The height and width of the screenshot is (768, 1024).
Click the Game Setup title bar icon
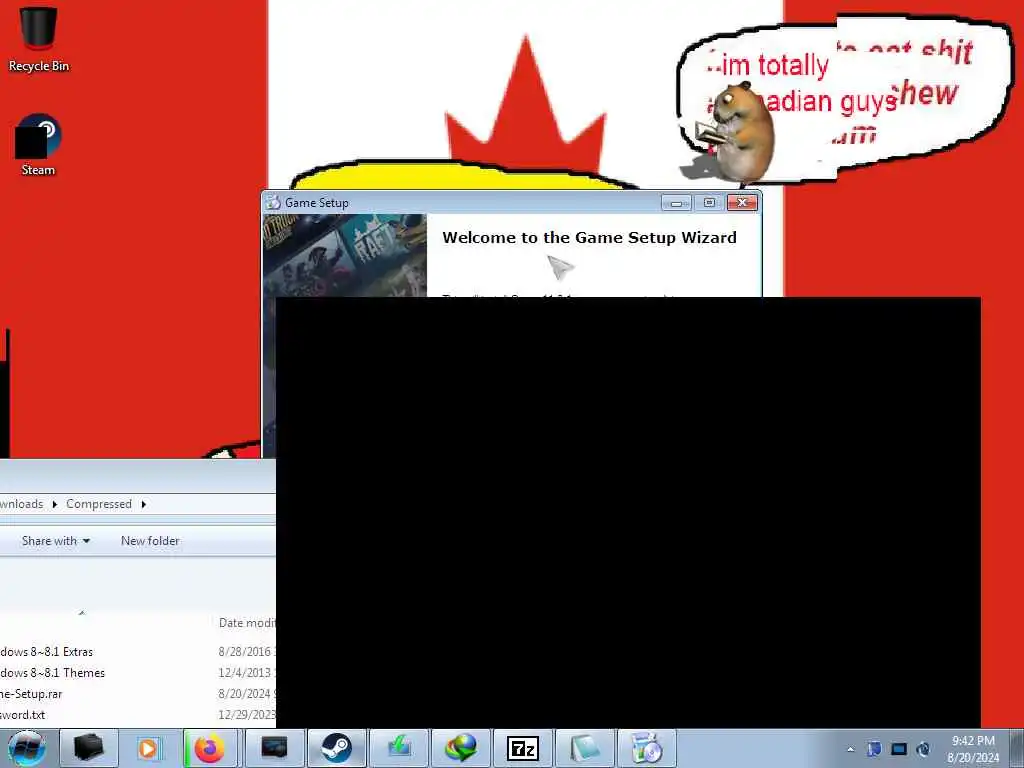coord(274,202)
